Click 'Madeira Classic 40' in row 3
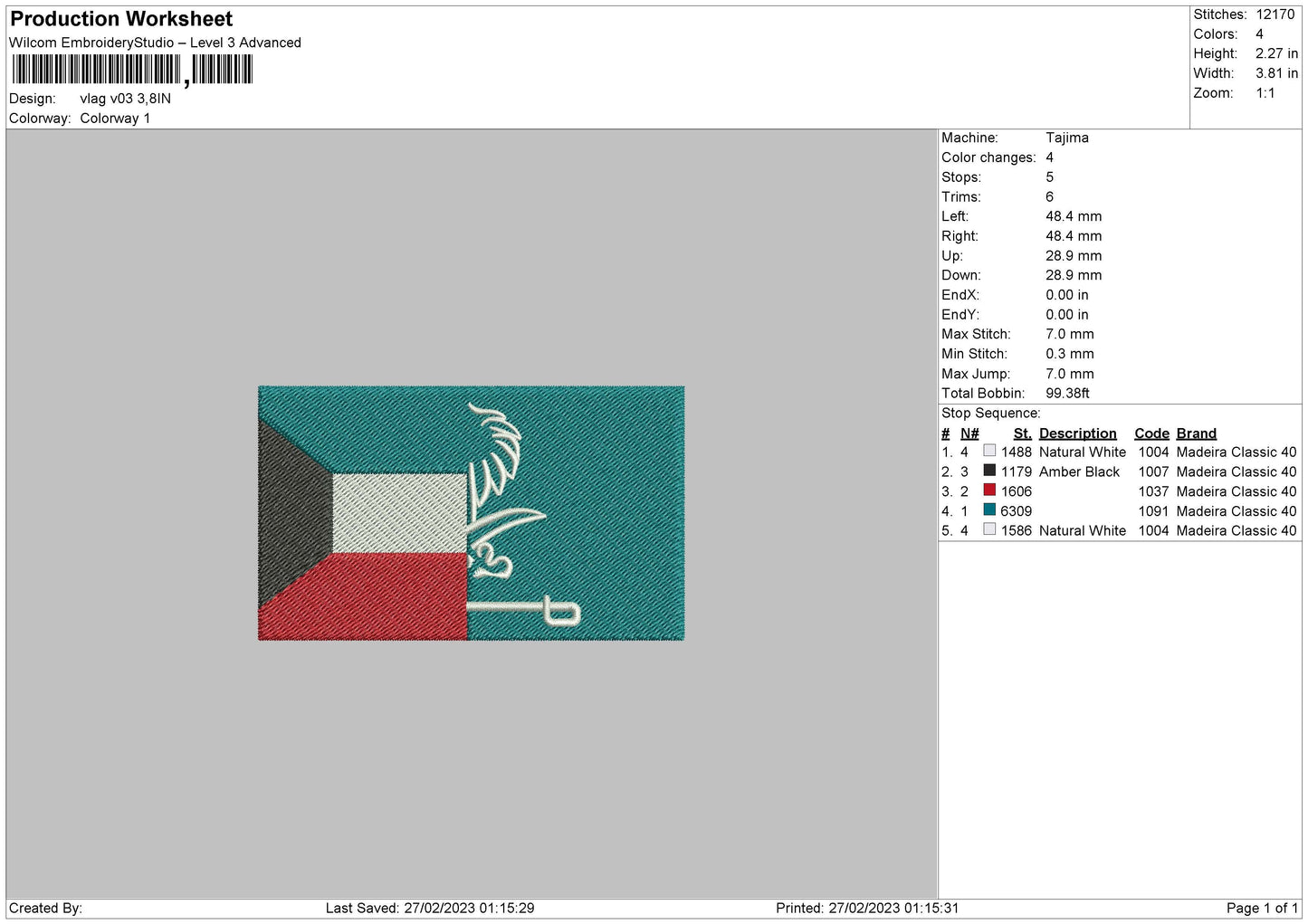The image size is (1308, 924). point(1236,491)
